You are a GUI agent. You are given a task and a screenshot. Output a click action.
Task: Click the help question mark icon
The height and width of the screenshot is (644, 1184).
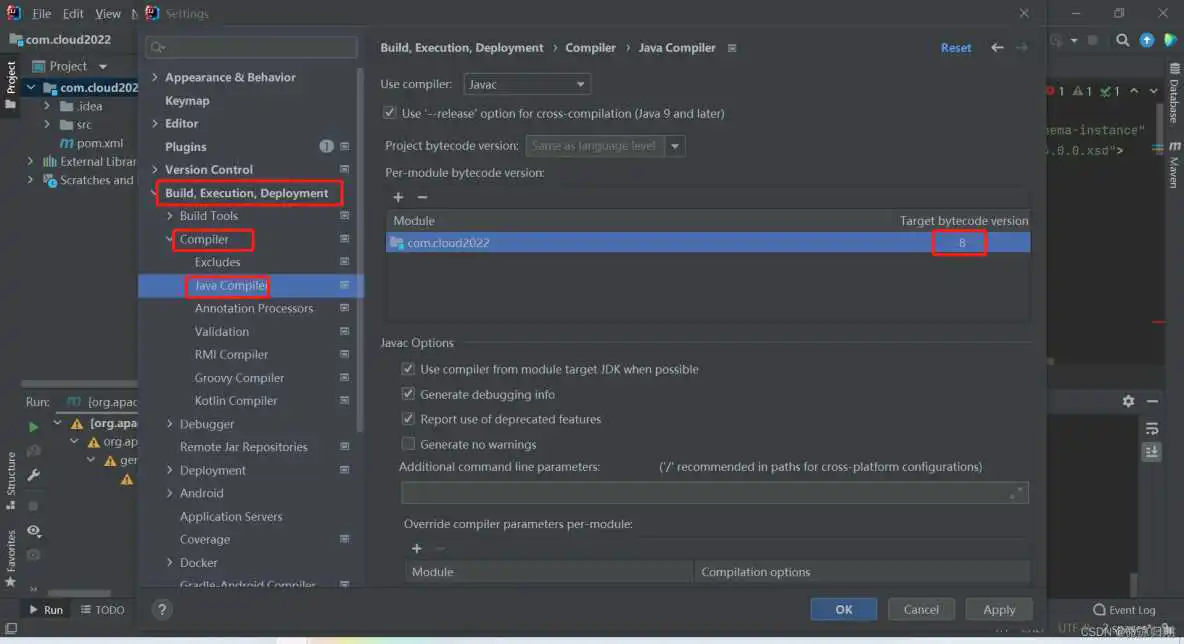(x=162, y=609)
